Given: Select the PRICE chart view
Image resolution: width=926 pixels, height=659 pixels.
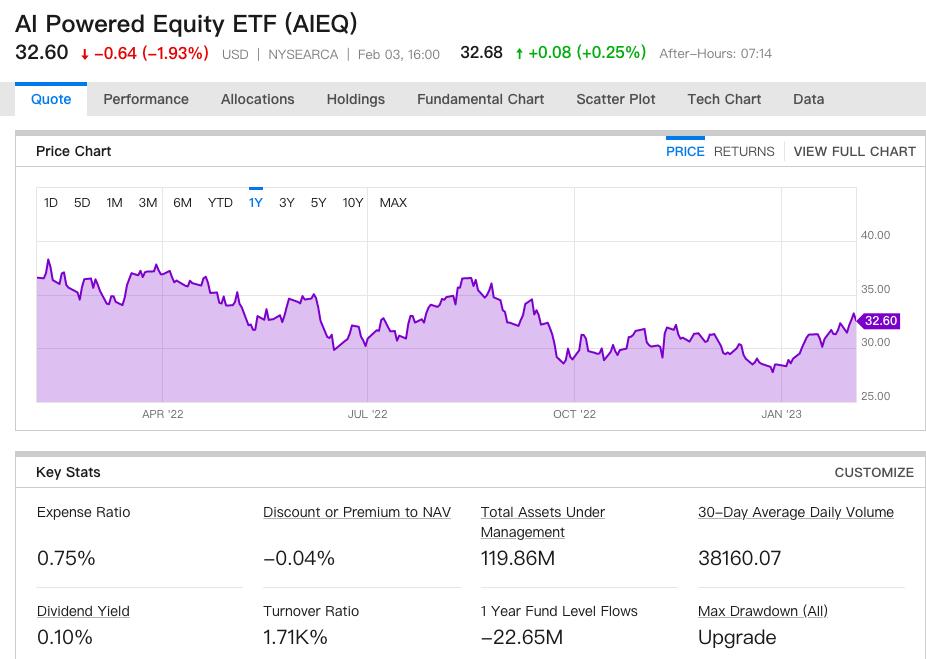Looking at the screenshot, I should tap(685, 151).
